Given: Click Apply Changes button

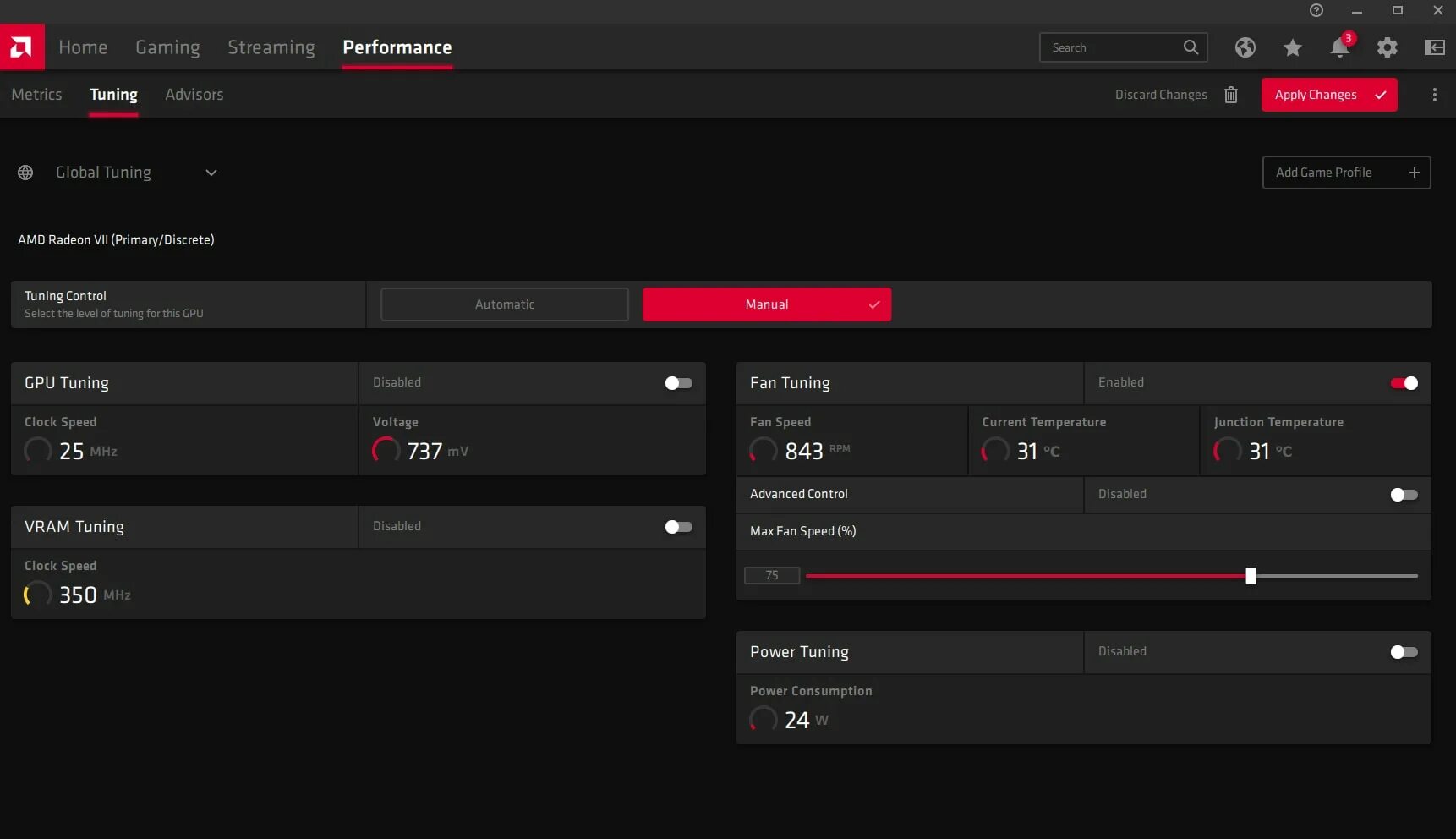Looking at the screenshot, I should click(x=1329, y=95).
